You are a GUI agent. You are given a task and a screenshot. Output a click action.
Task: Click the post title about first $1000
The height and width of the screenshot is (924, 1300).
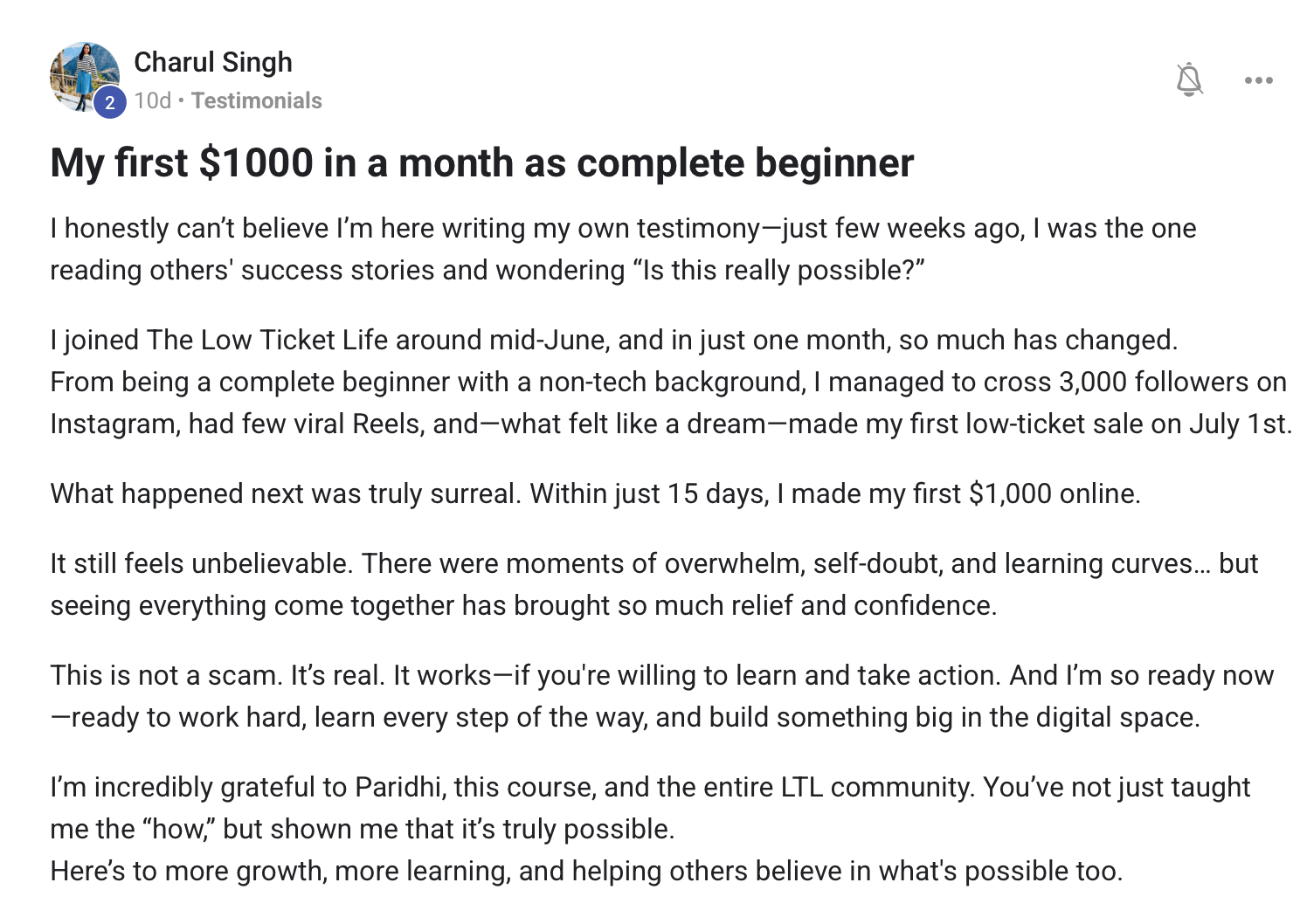coord(481,163)
